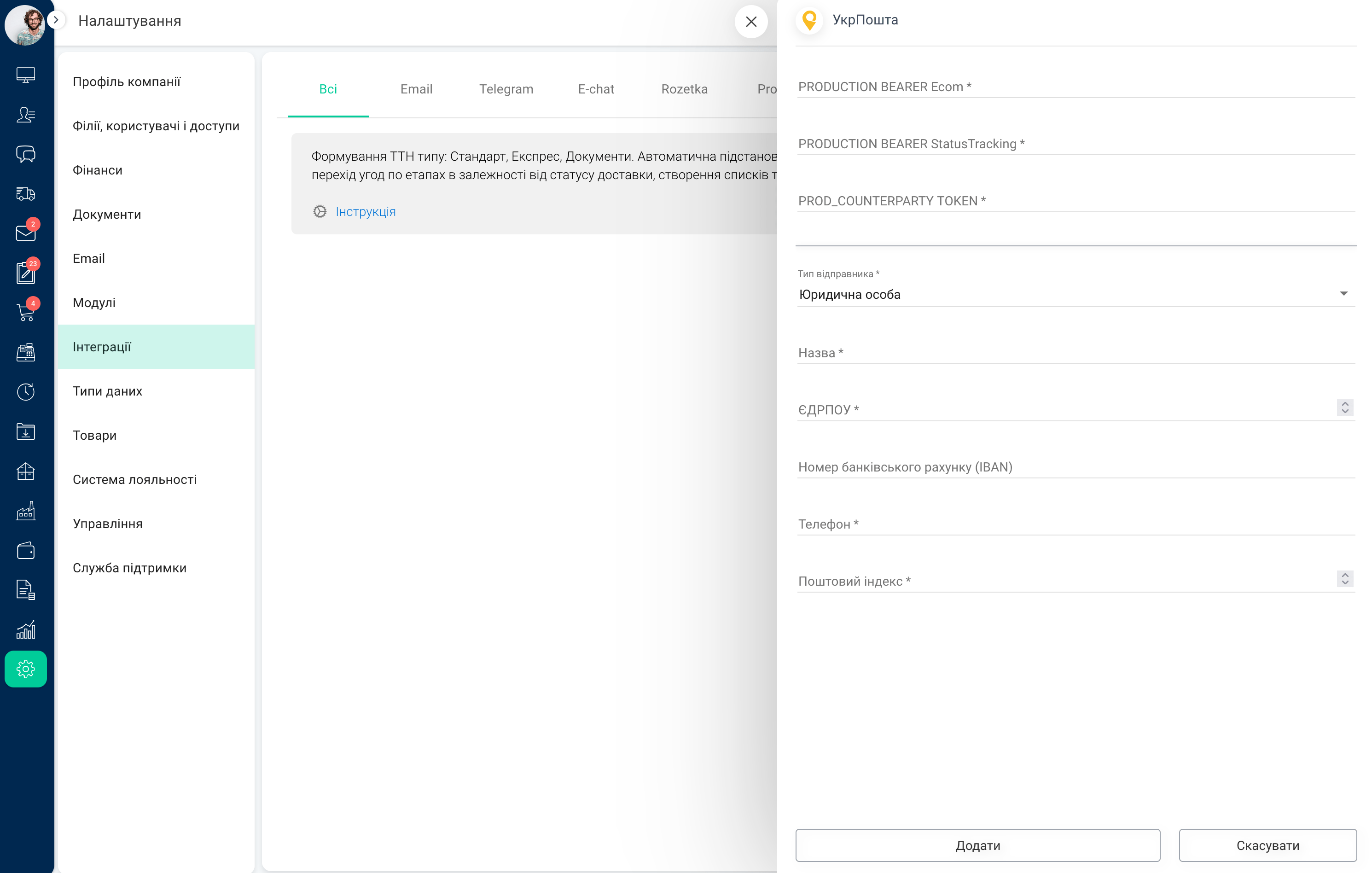
Task: Open Фінанси settings section
Action: (x=156, y=170)
